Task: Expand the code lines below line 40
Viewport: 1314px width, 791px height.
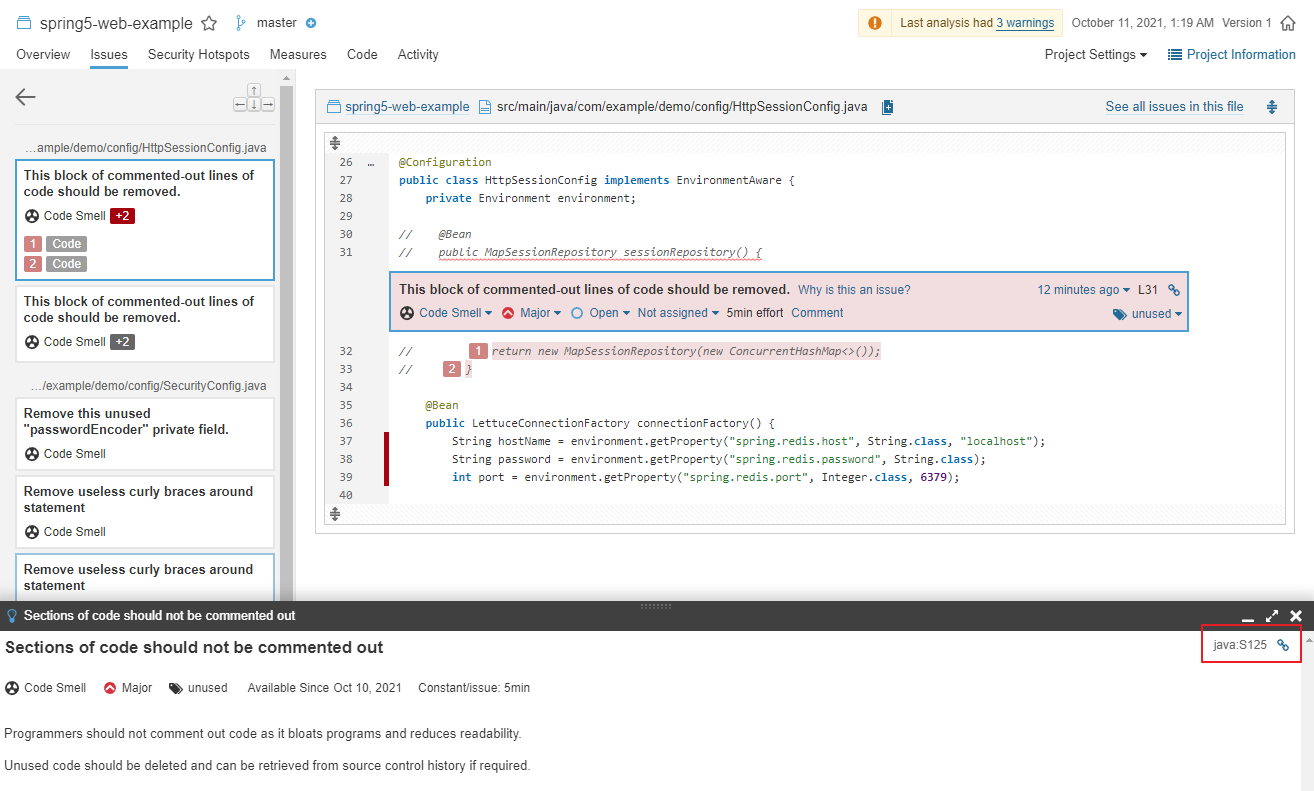Action: pyautogui.click(x=336, y=514)
